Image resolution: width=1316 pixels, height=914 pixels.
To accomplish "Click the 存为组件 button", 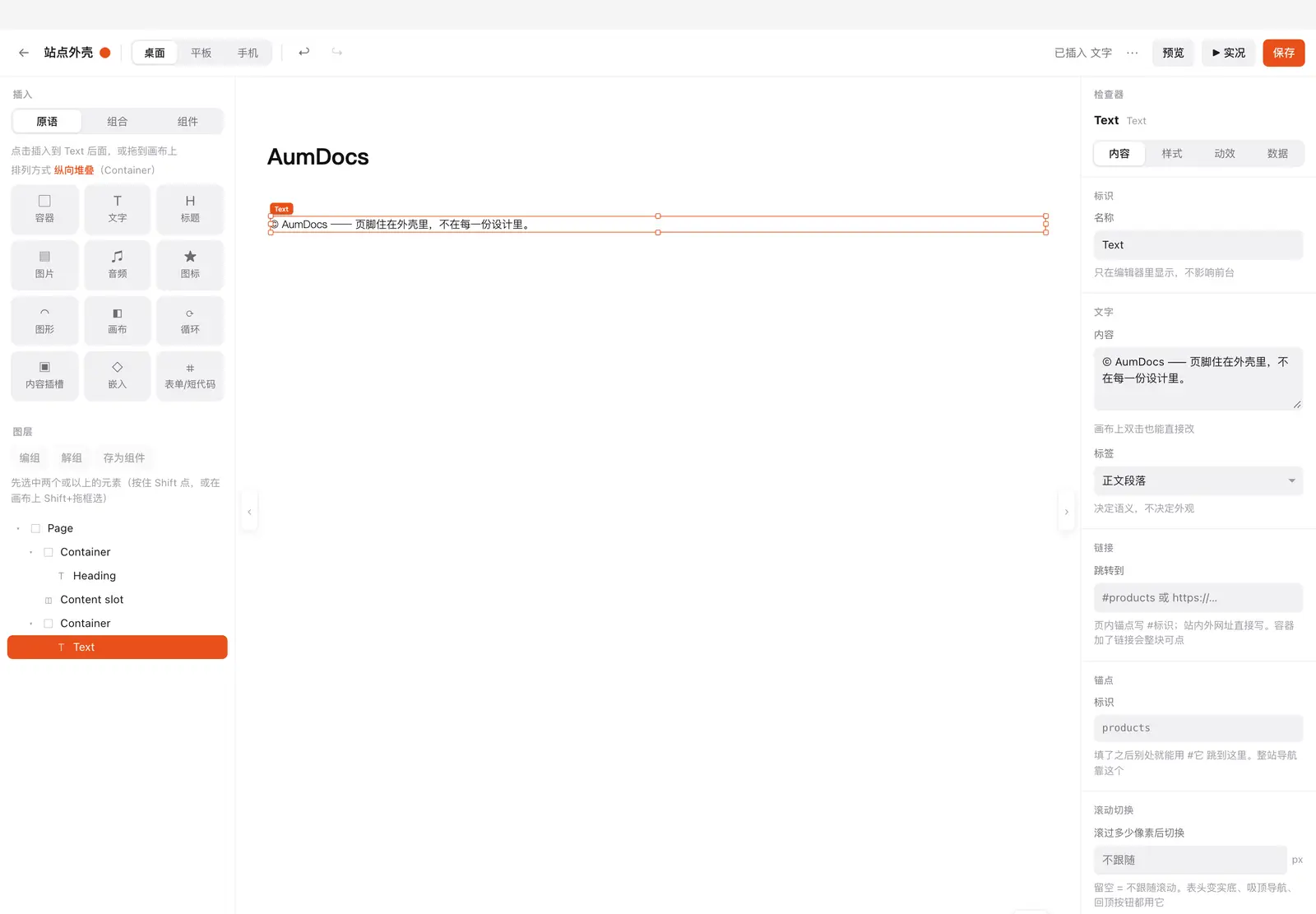I will [124, 457].
